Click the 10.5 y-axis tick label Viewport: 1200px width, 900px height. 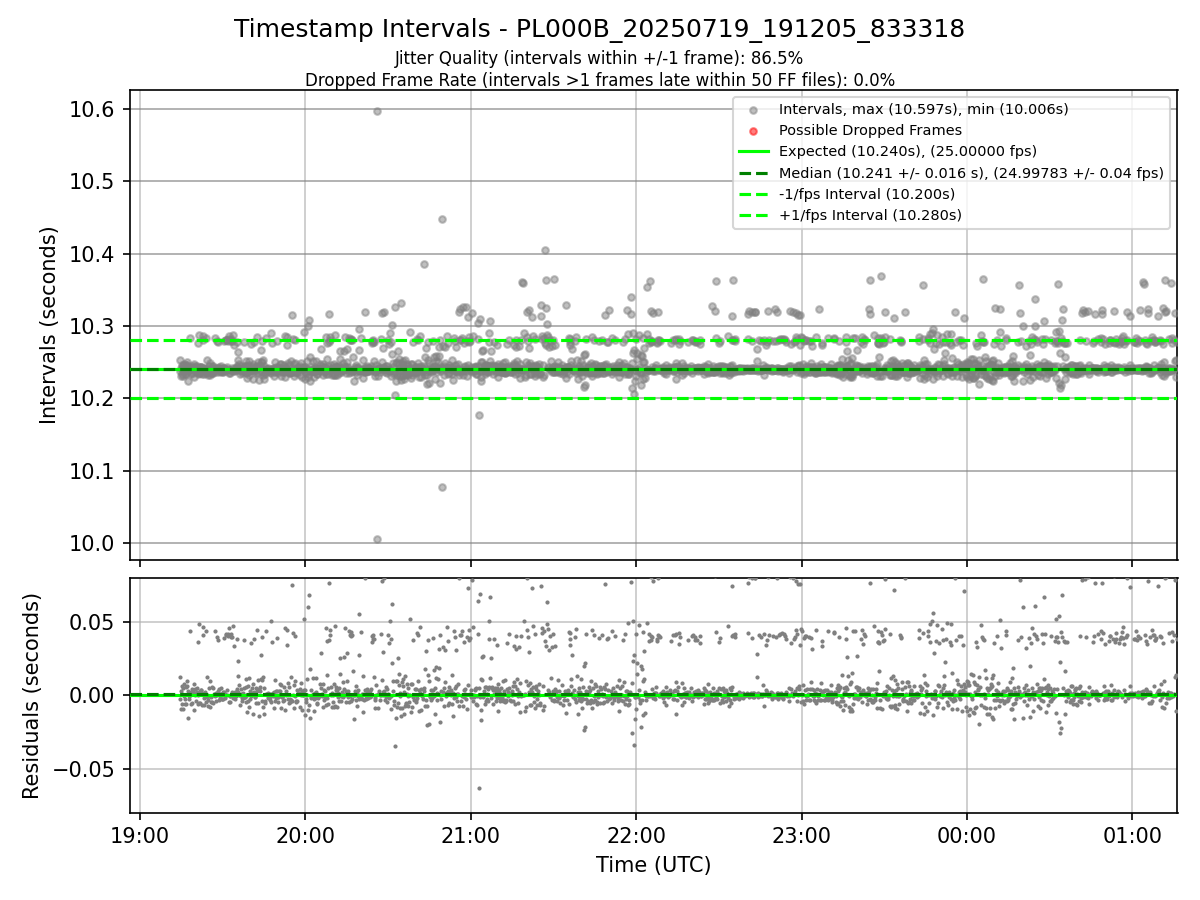tap(93, 181)
